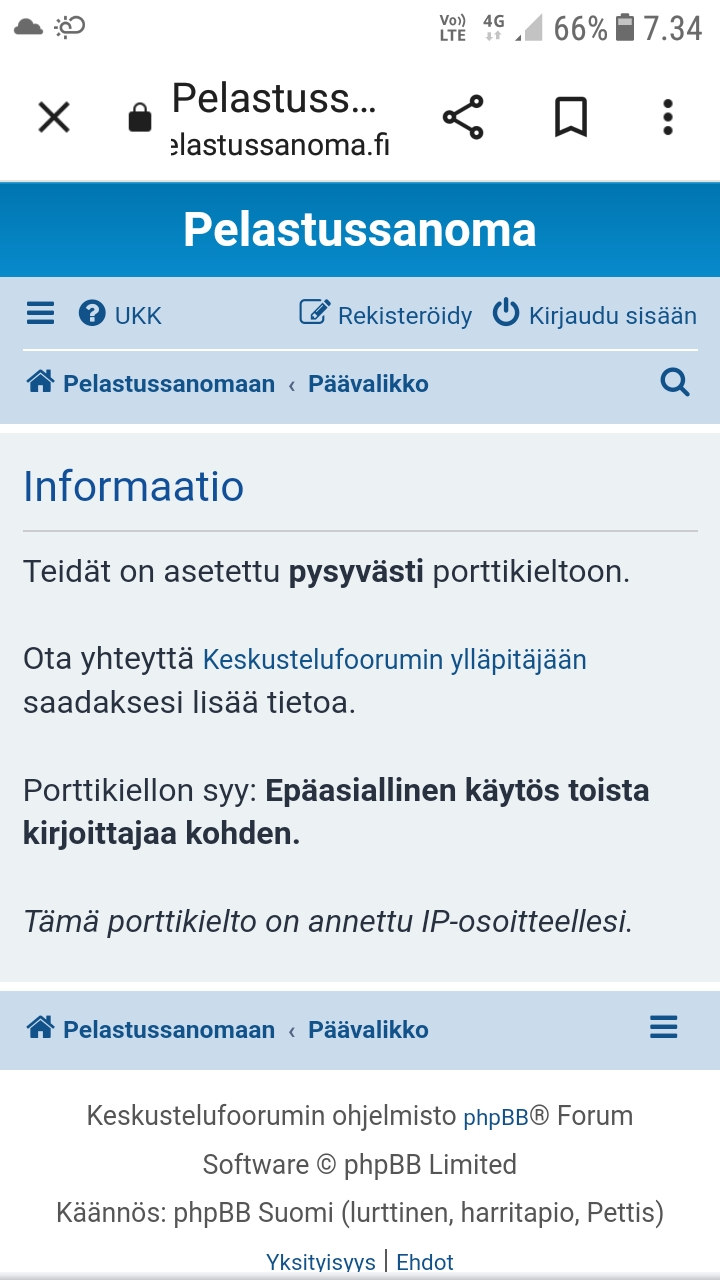720x1280 pixels.
Task: Open the phpBB software link
Action: coord(495,1118)
